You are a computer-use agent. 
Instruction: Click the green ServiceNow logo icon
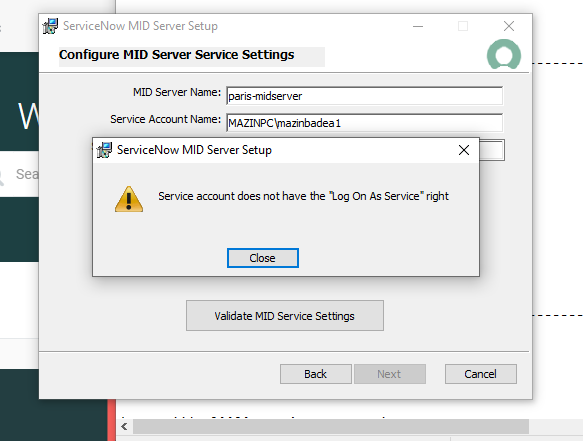click(504, 54)
